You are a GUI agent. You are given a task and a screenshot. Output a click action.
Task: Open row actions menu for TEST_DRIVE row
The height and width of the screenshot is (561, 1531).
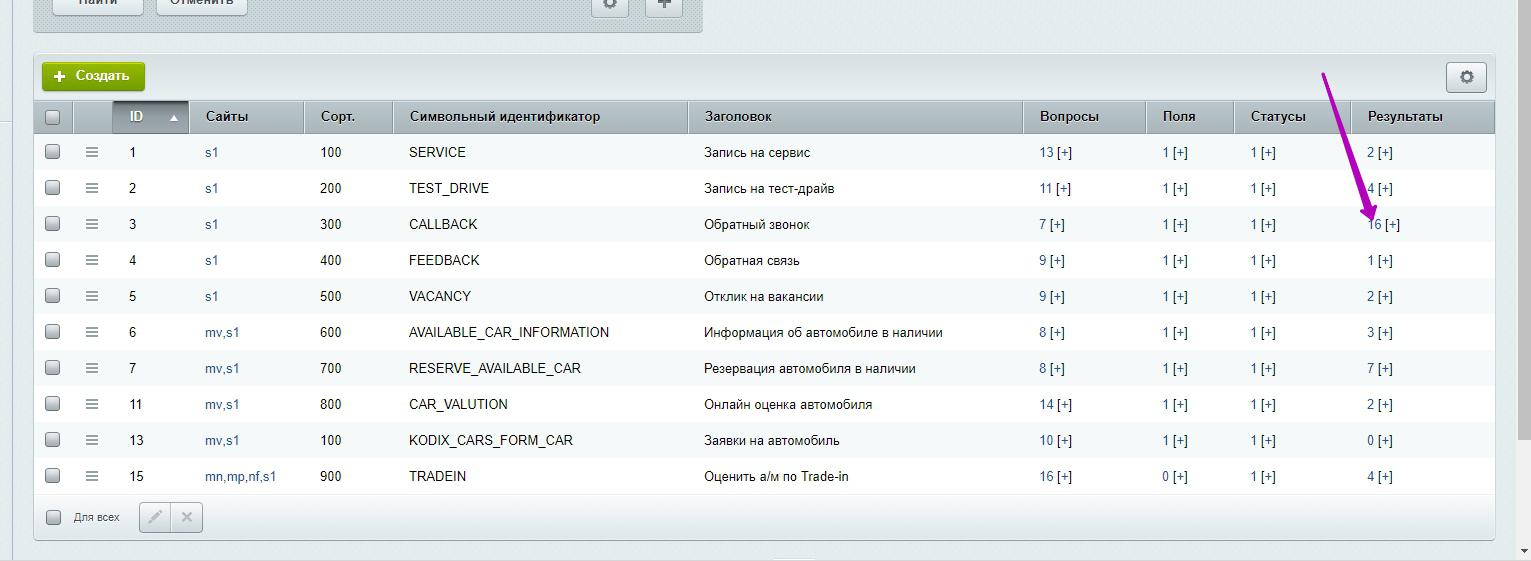coord(92,188)
